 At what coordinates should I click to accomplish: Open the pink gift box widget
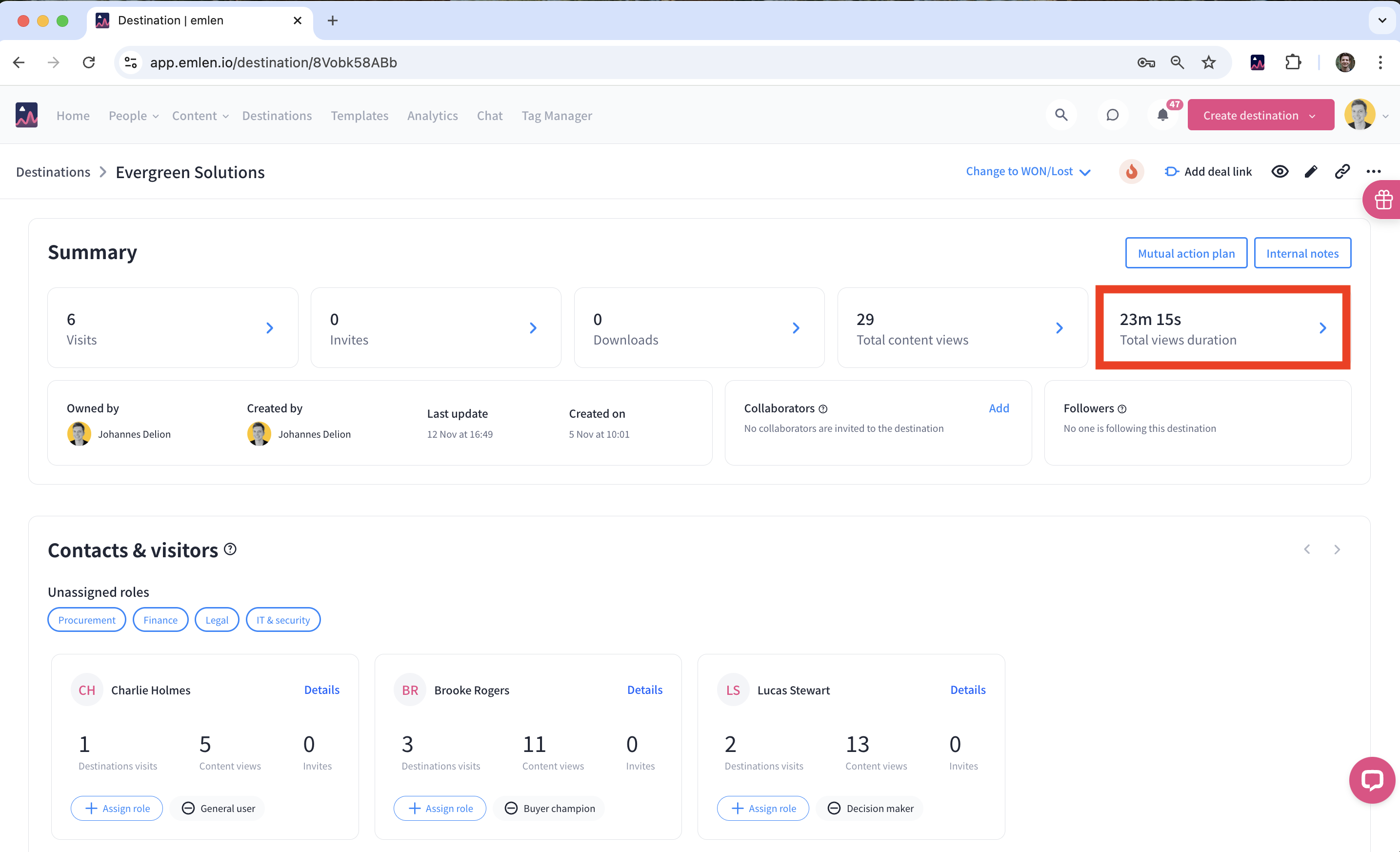click(x=1383, y=200)
